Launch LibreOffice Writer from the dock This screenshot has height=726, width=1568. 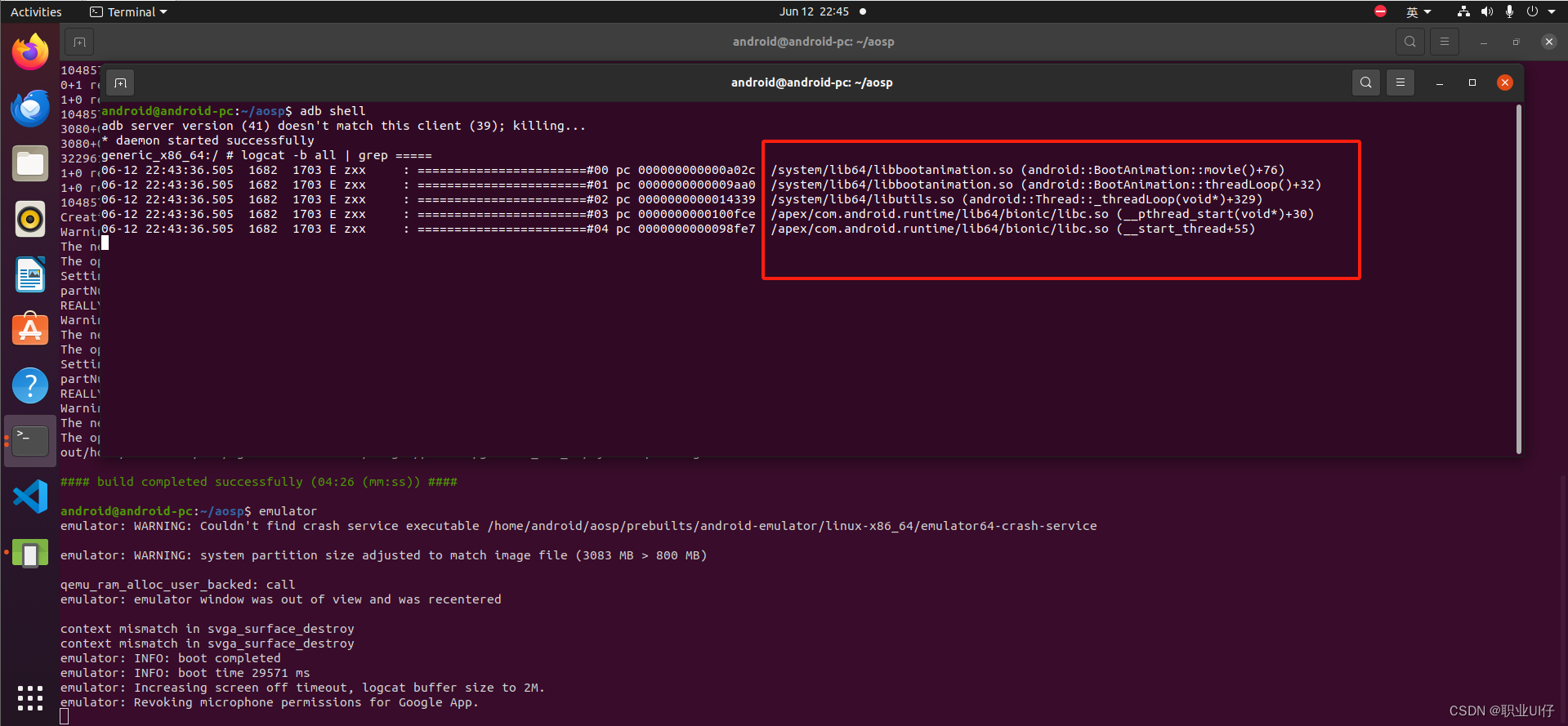[x=30, y=274]
